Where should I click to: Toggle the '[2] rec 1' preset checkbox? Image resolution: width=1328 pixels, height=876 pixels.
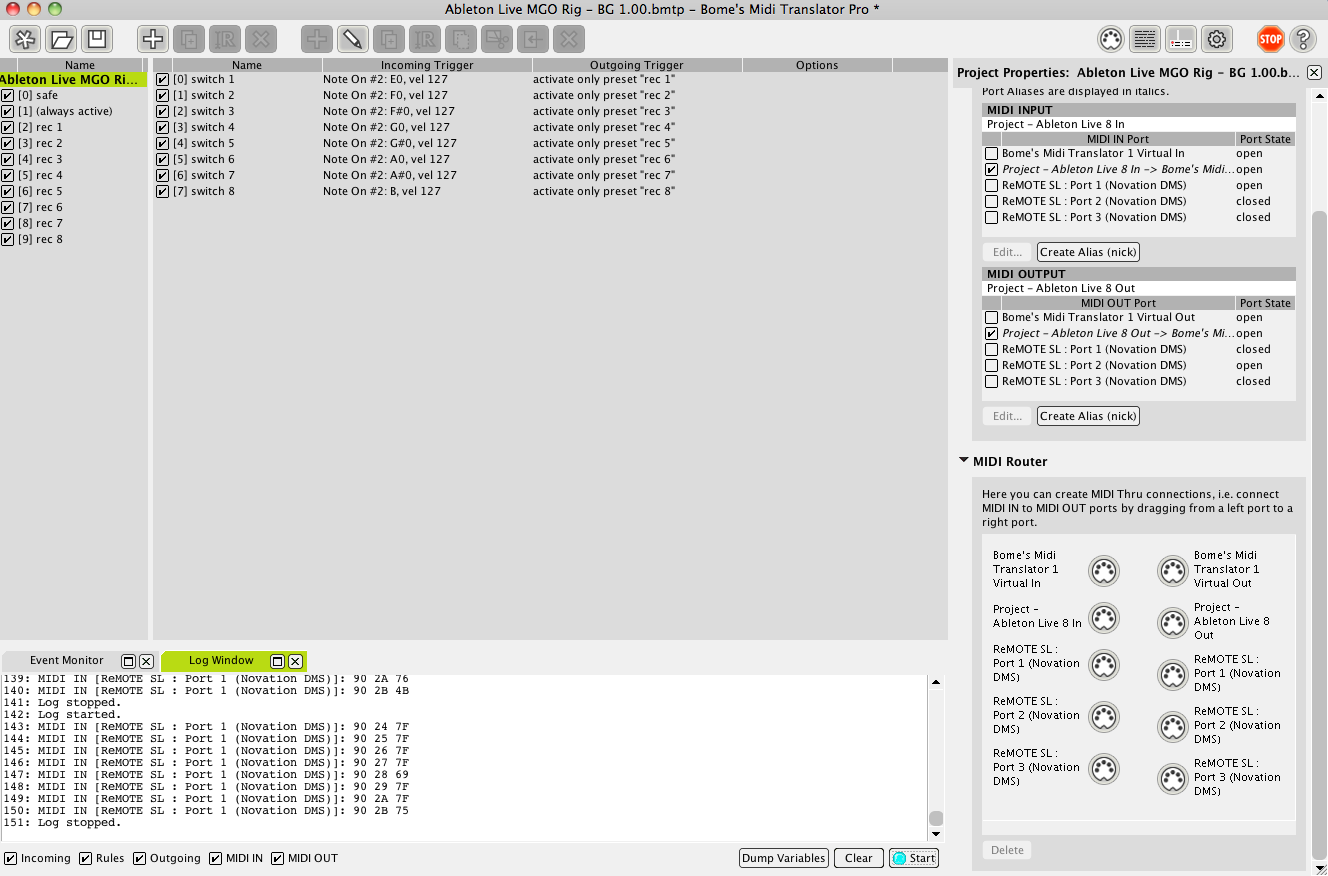click(x=8, y=127)
